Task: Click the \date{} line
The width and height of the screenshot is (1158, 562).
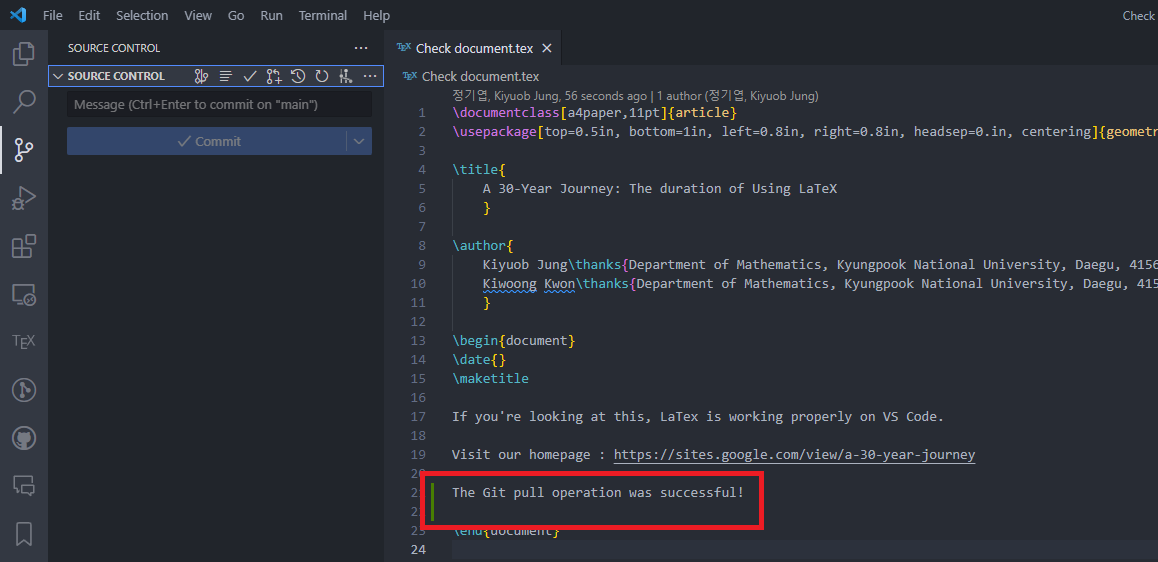Action: 479,360
